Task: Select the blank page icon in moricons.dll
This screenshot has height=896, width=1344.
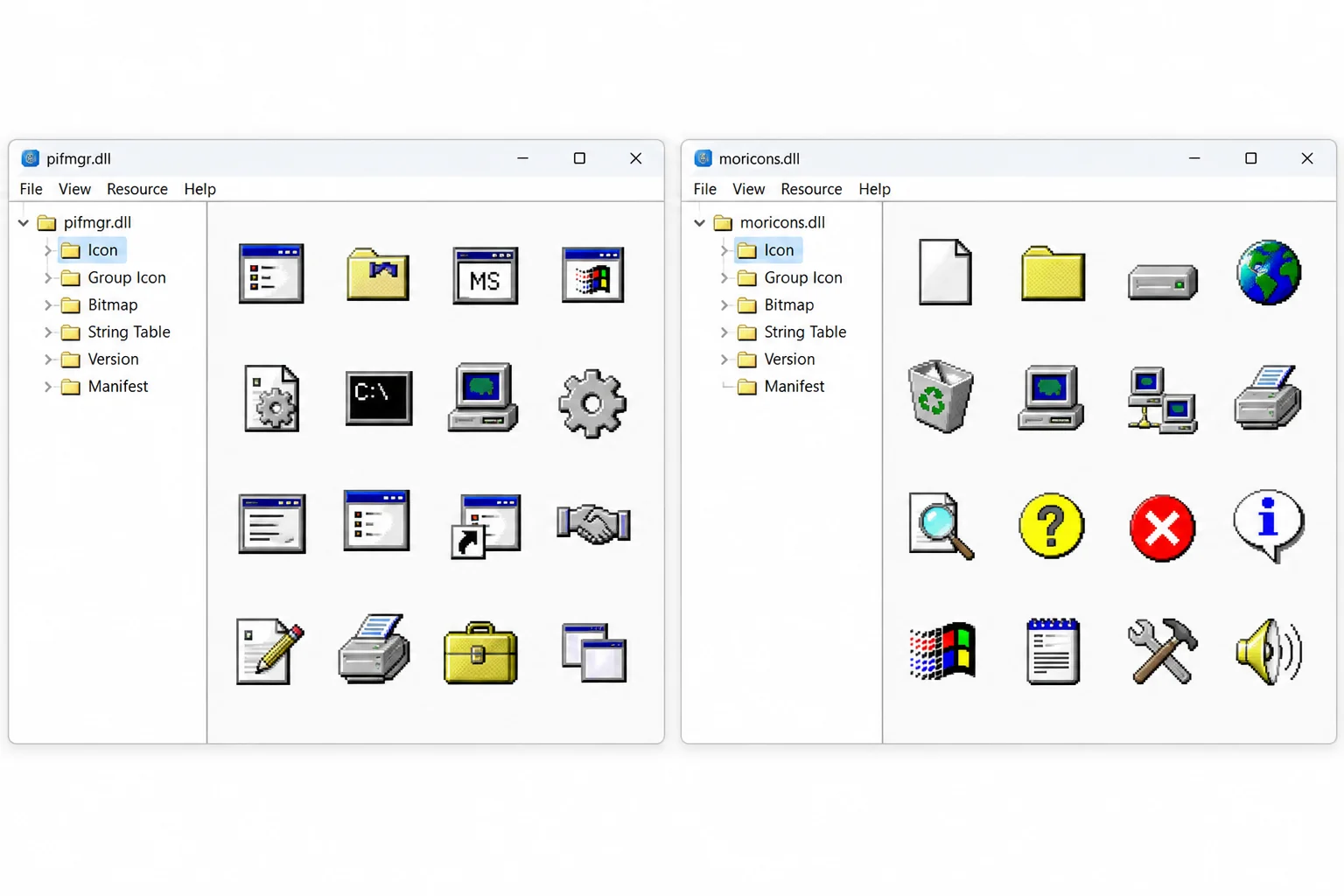Action: (945, 272)
